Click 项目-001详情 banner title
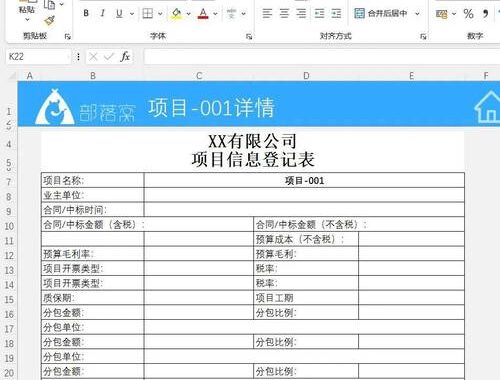This screenshot has width=500, height=380. pyautogui.click(x=211, y=108)
